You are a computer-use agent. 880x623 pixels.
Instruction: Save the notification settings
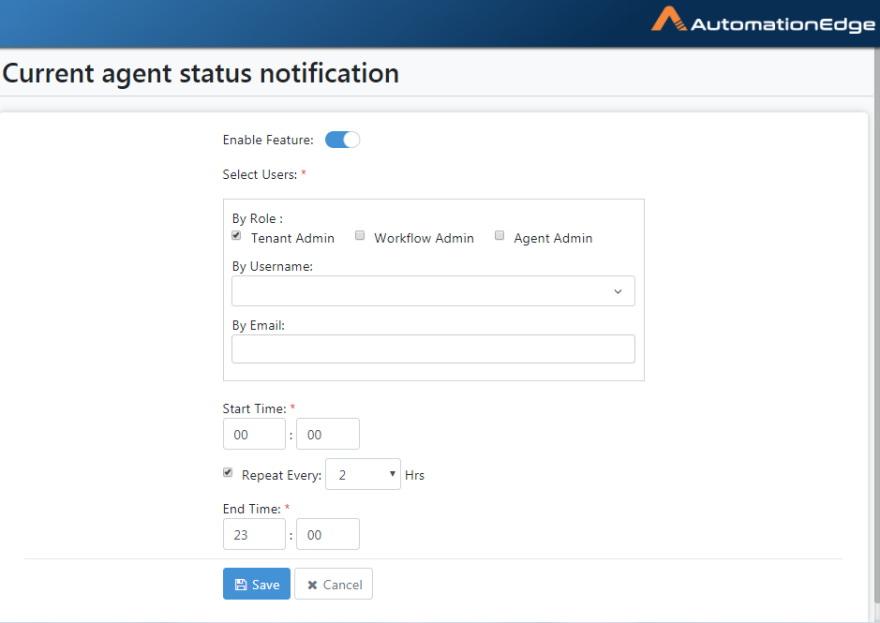pos(256,584)
